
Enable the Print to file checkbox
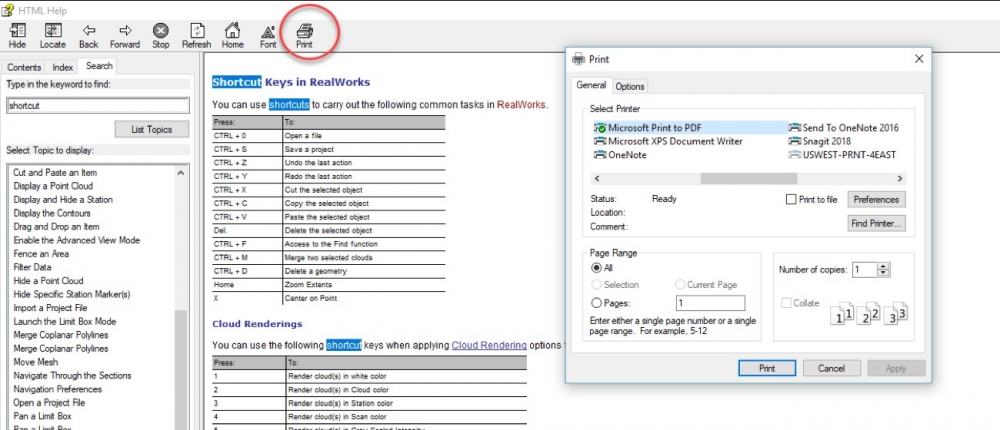(x=792, y=200)
